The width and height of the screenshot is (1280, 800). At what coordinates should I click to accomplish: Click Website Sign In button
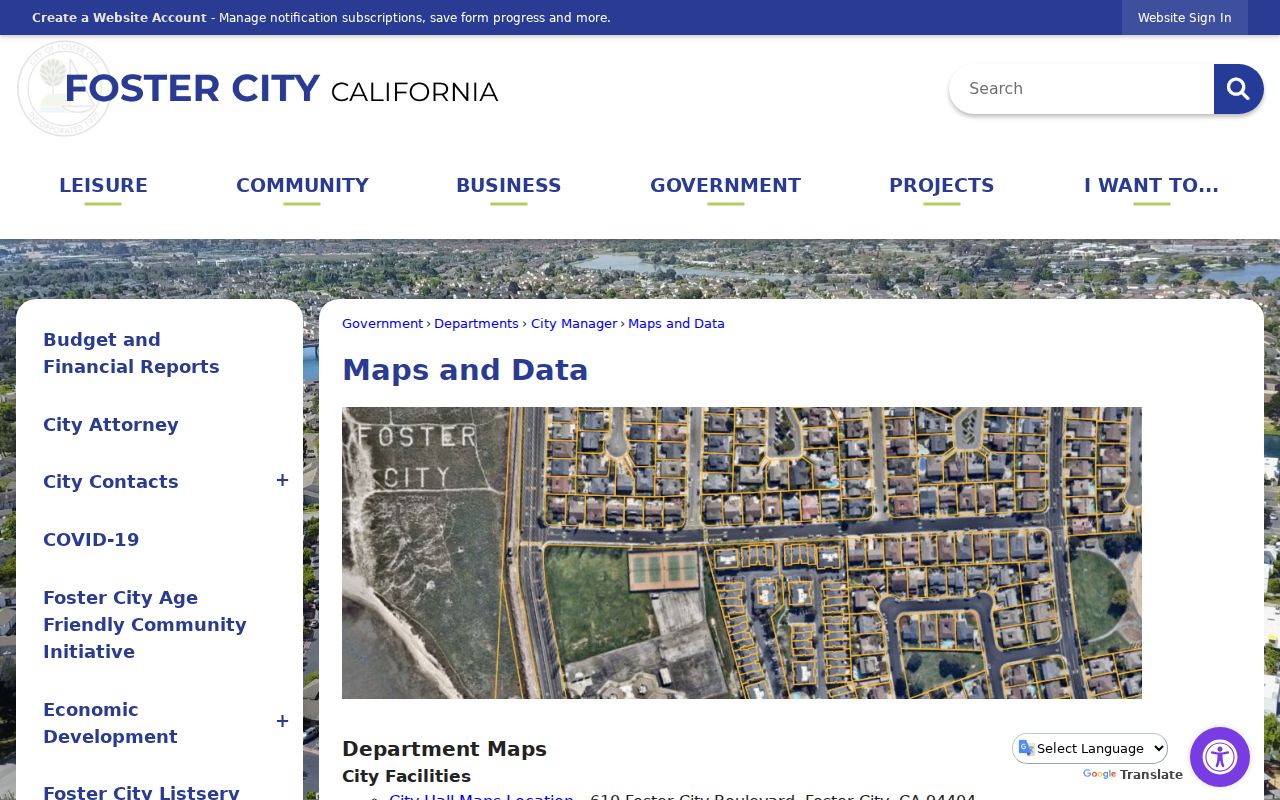(1184, 18)
